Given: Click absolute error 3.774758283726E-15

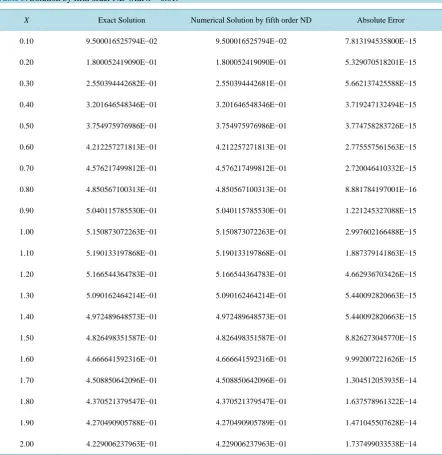Looking at the screenshot, I should coord(381,126).
